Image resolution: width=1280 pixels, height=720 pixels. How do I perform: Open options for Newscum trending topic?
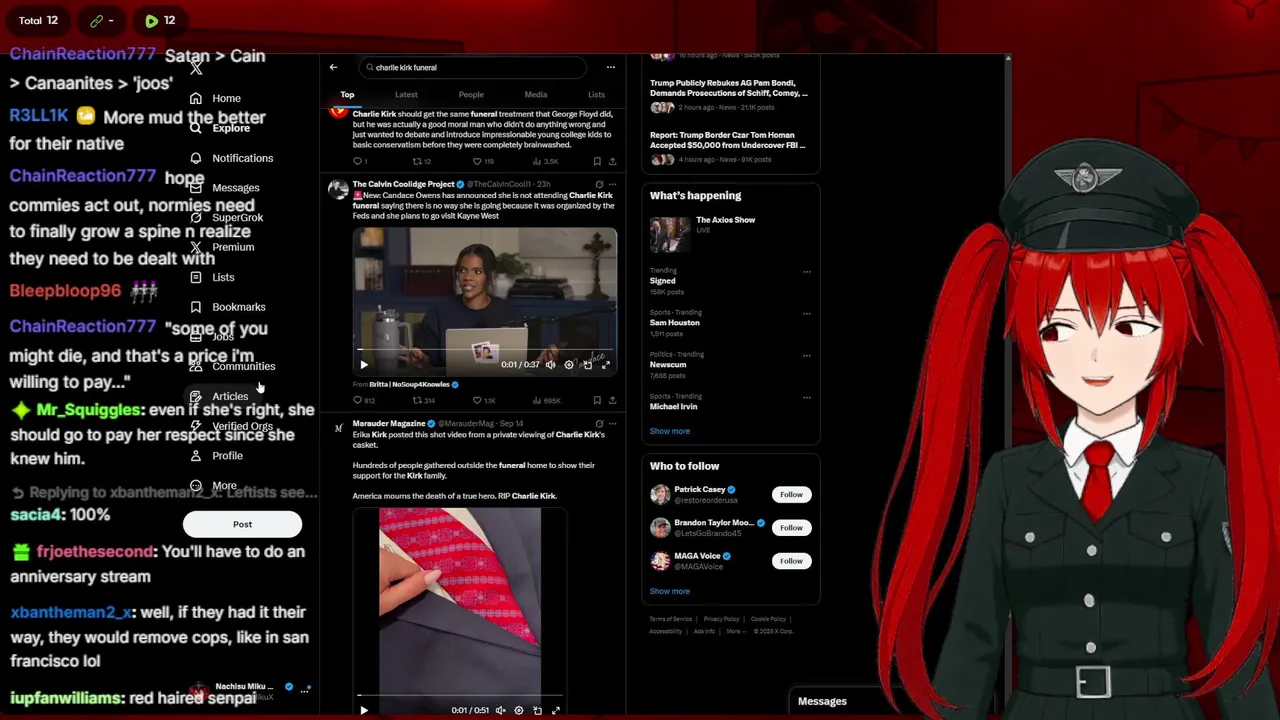[x=807, y=355]
